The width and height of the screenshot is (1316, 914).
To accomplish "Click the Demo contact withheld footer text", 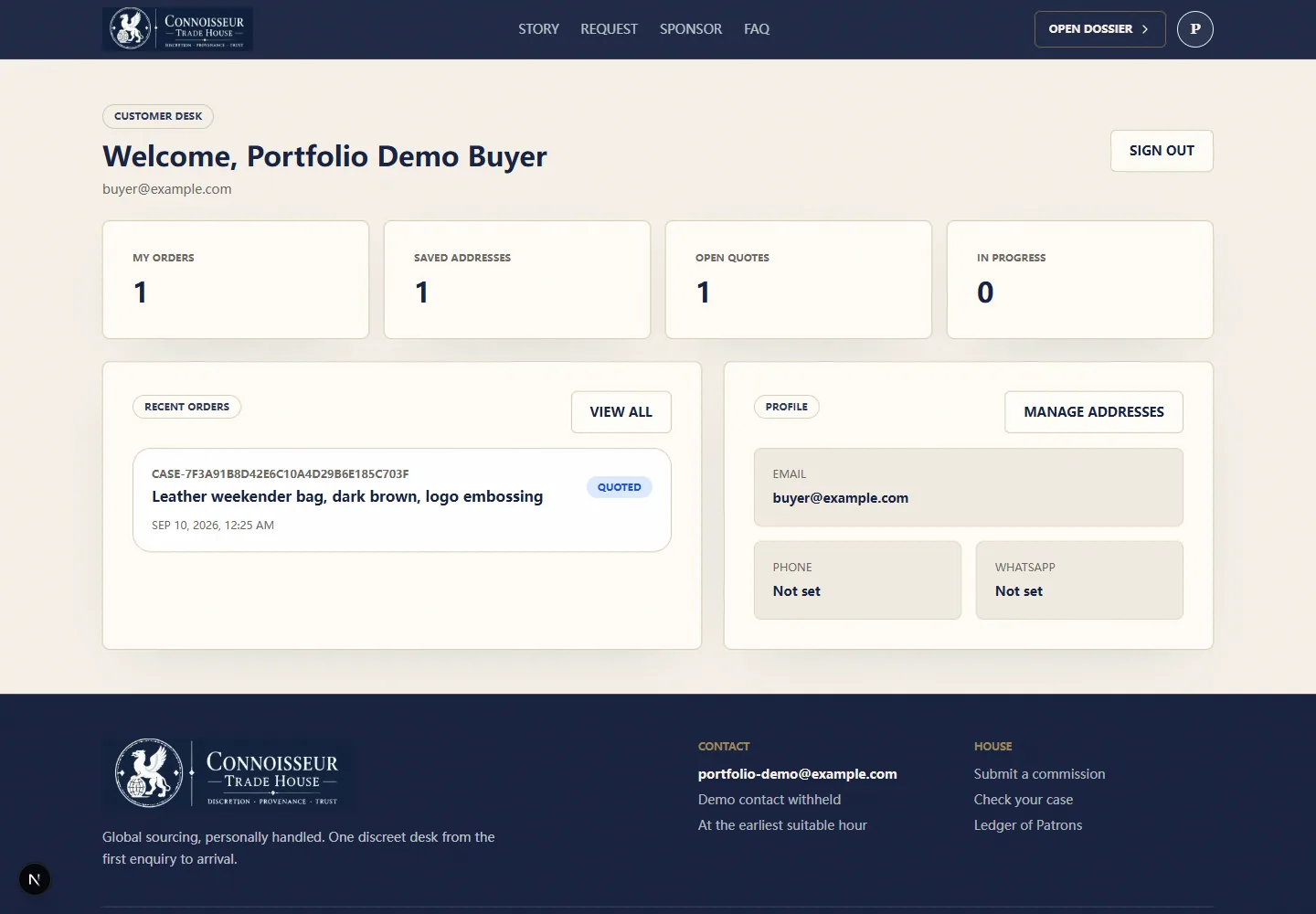I will click(x=769, y=800).
